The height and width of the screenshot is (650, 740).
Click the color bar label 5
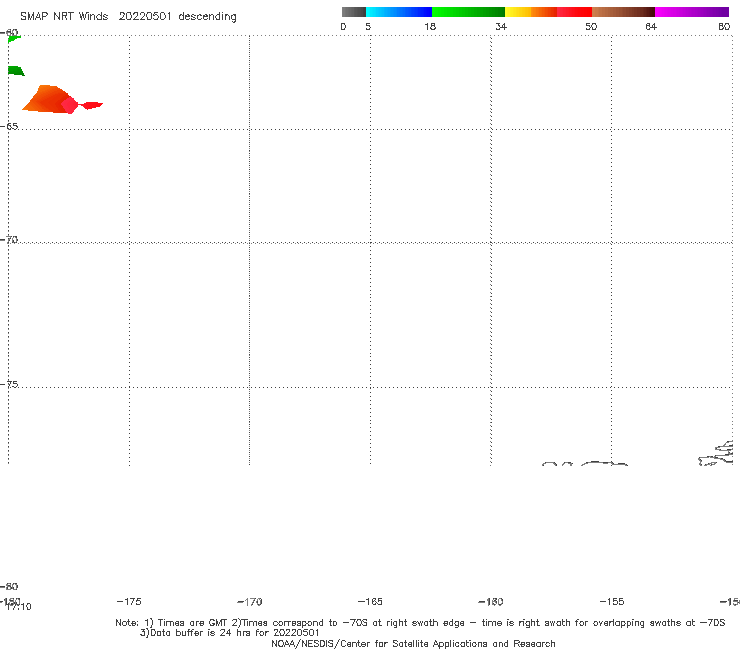368,27
